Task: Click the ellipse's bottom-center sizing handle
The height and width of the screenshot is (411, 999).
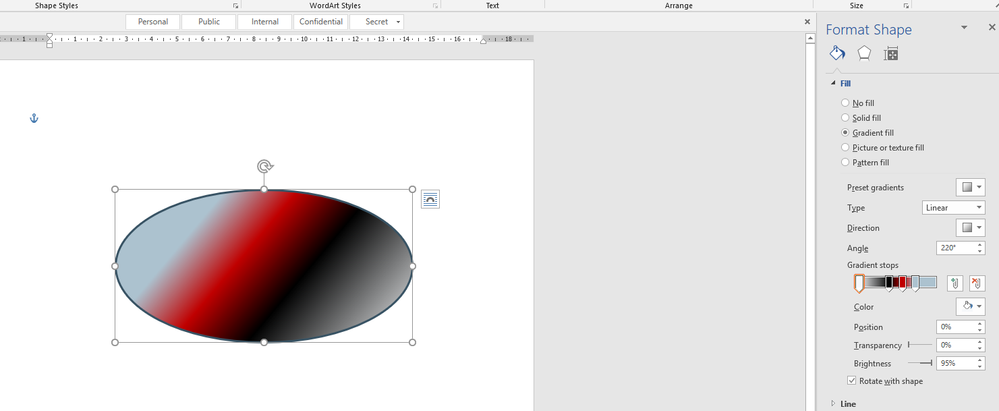Action: (x=264, y=342)
